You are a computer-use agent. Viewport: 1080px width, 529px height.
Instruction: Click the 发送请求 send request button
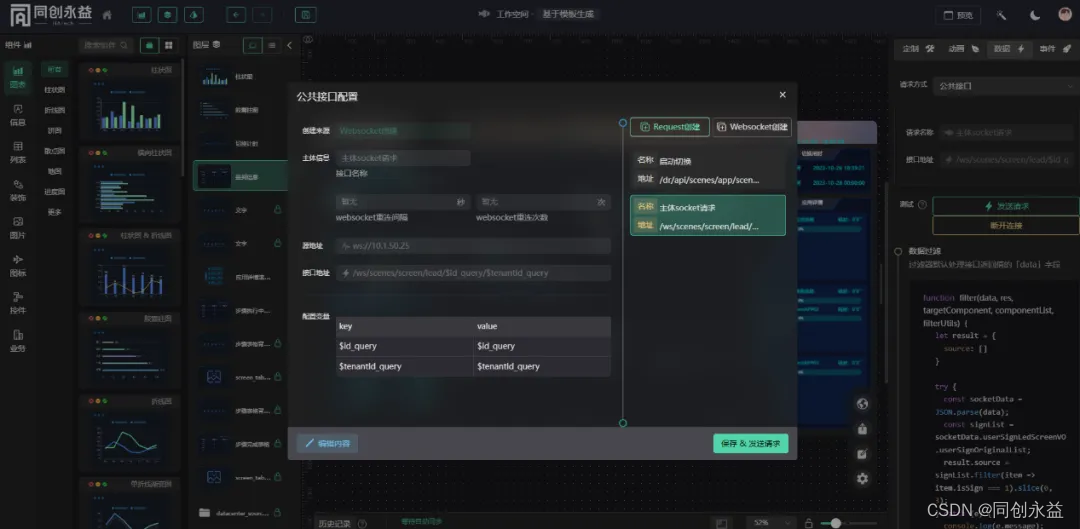pos(1006,206)
